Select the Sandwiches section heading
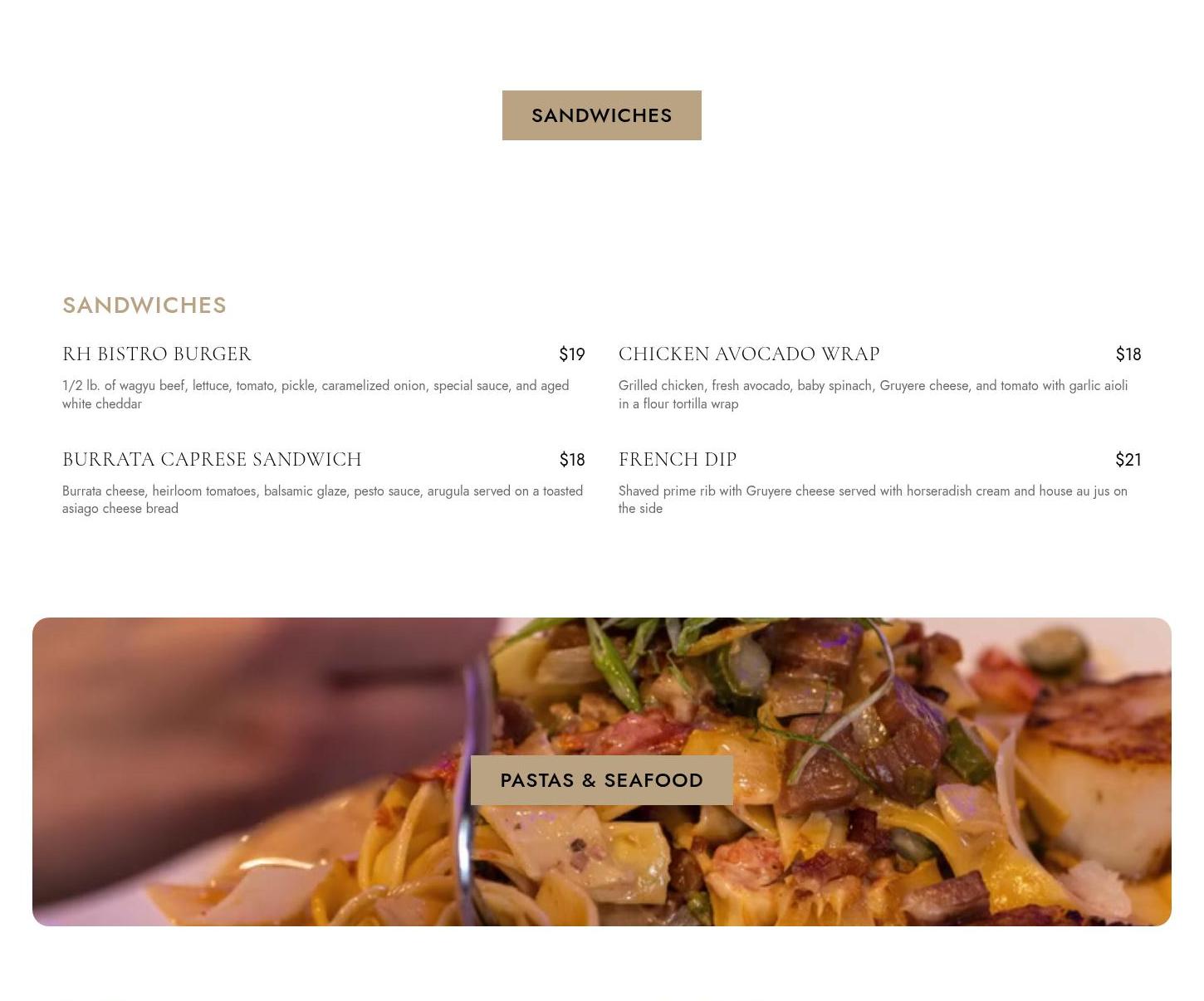The image size is (1204, 1001). [x=144, y=305]
